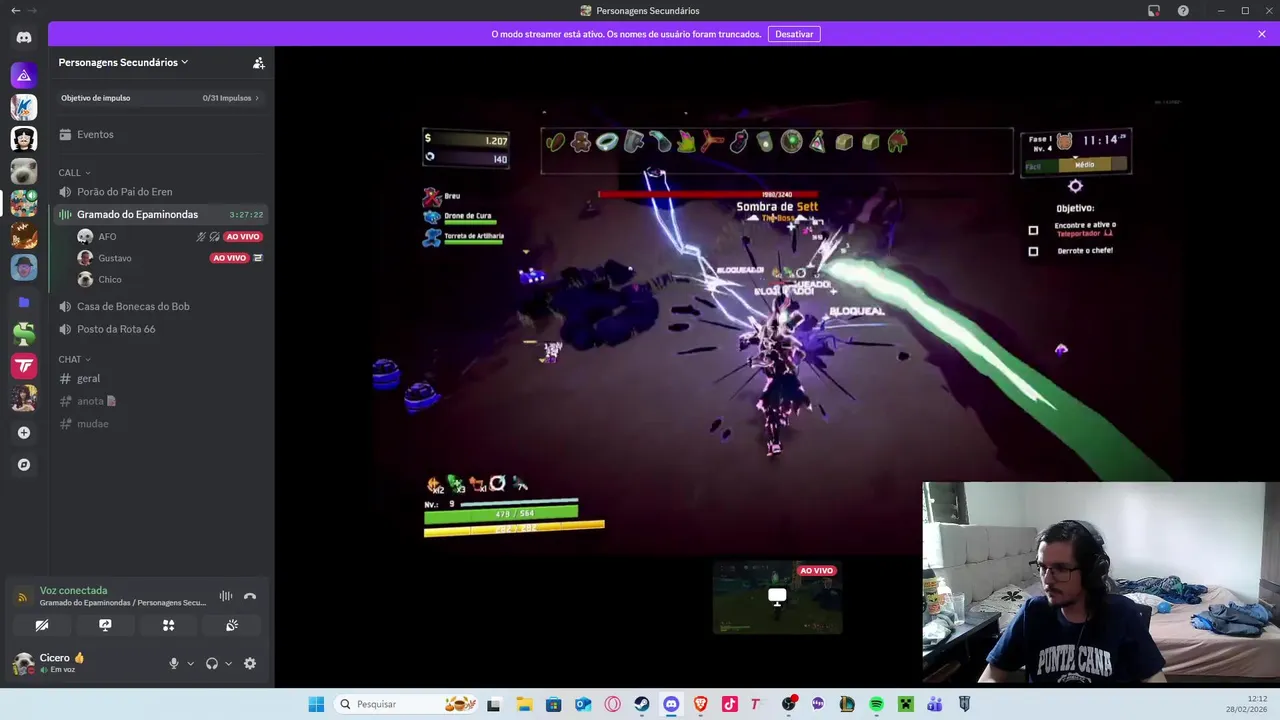Click user Chico in voice channel
This screenshot has height=720, width=1280.
110,280
